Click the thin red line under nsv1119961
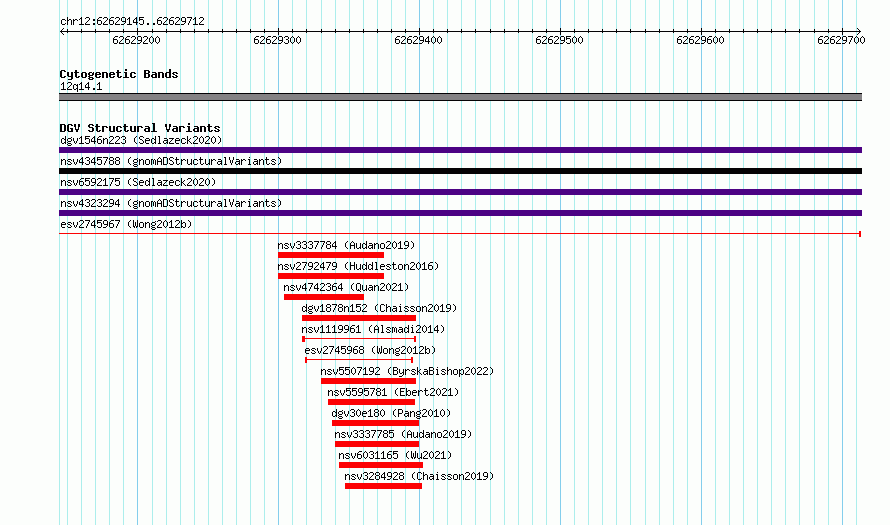The image size is (890, 525). 359,339
